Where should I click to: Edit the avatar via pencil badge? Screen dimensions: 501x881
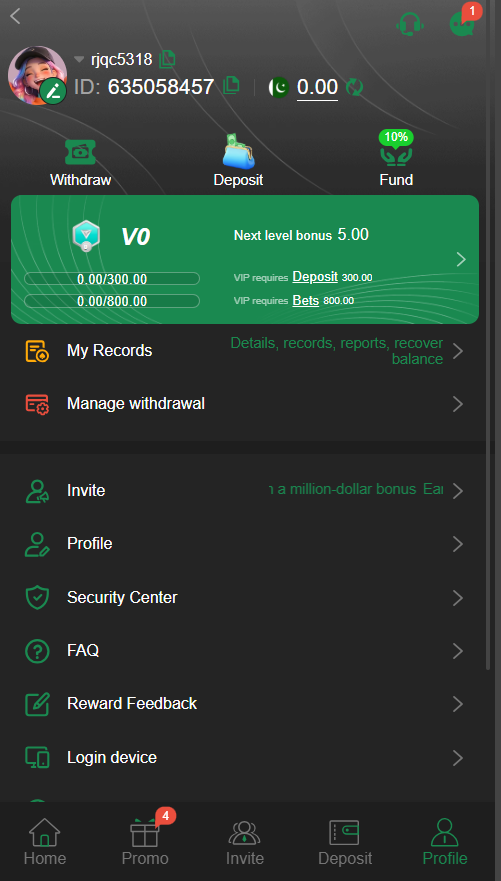point(53,92)
